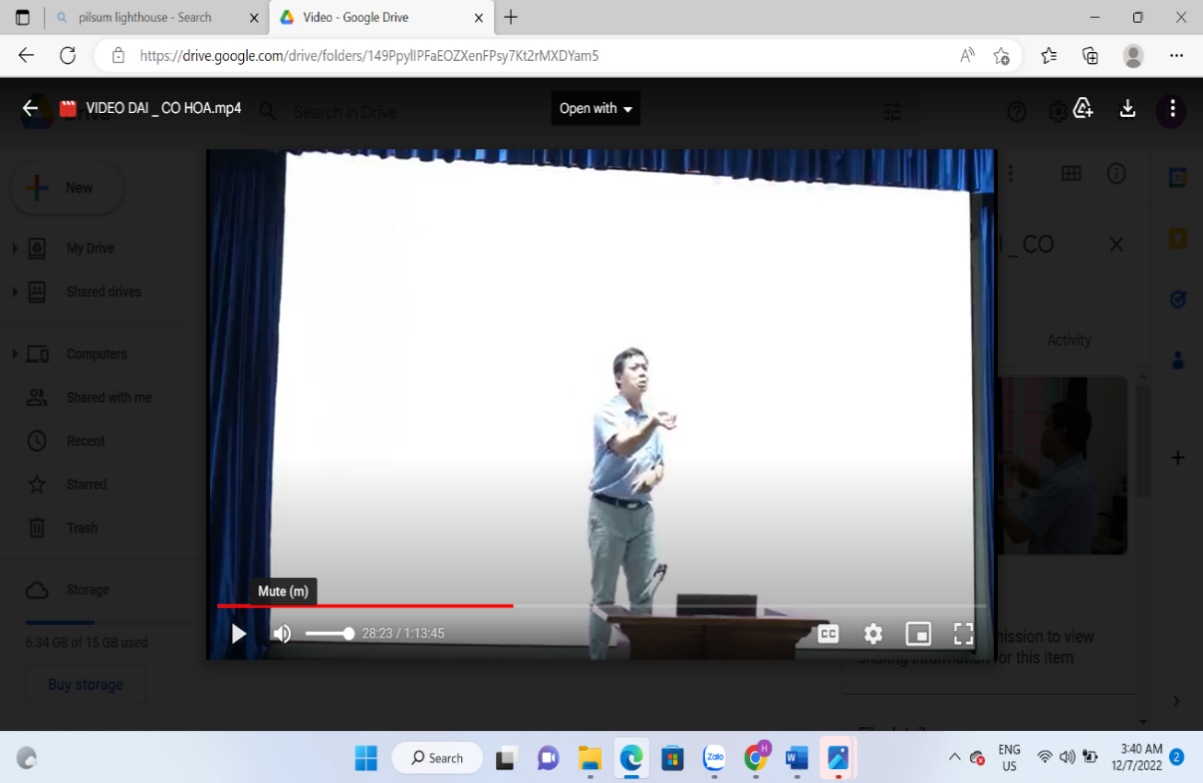Image resolution: width=1203 pixels, height=783 pixels.
Task: Open Windows Start menu
Action: 366,758
